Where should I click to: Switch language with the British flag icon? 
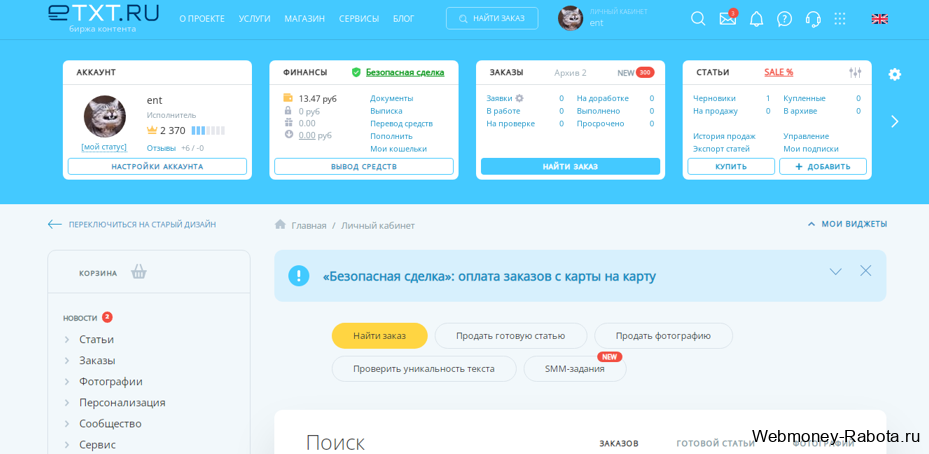click(x=879, y=19)
